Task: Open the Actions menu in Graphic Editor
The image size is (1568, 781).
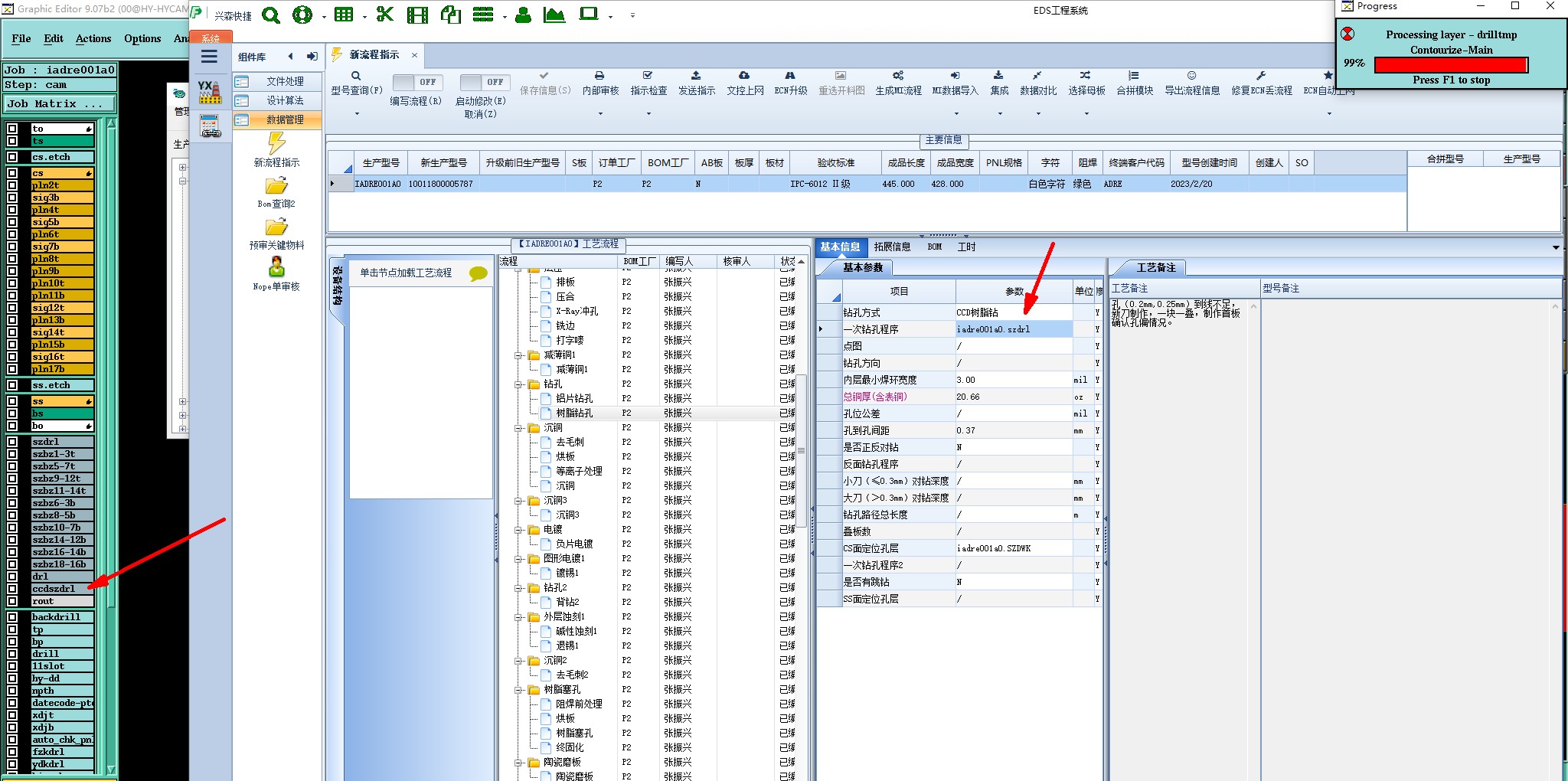Action: (x=93, y=38)
